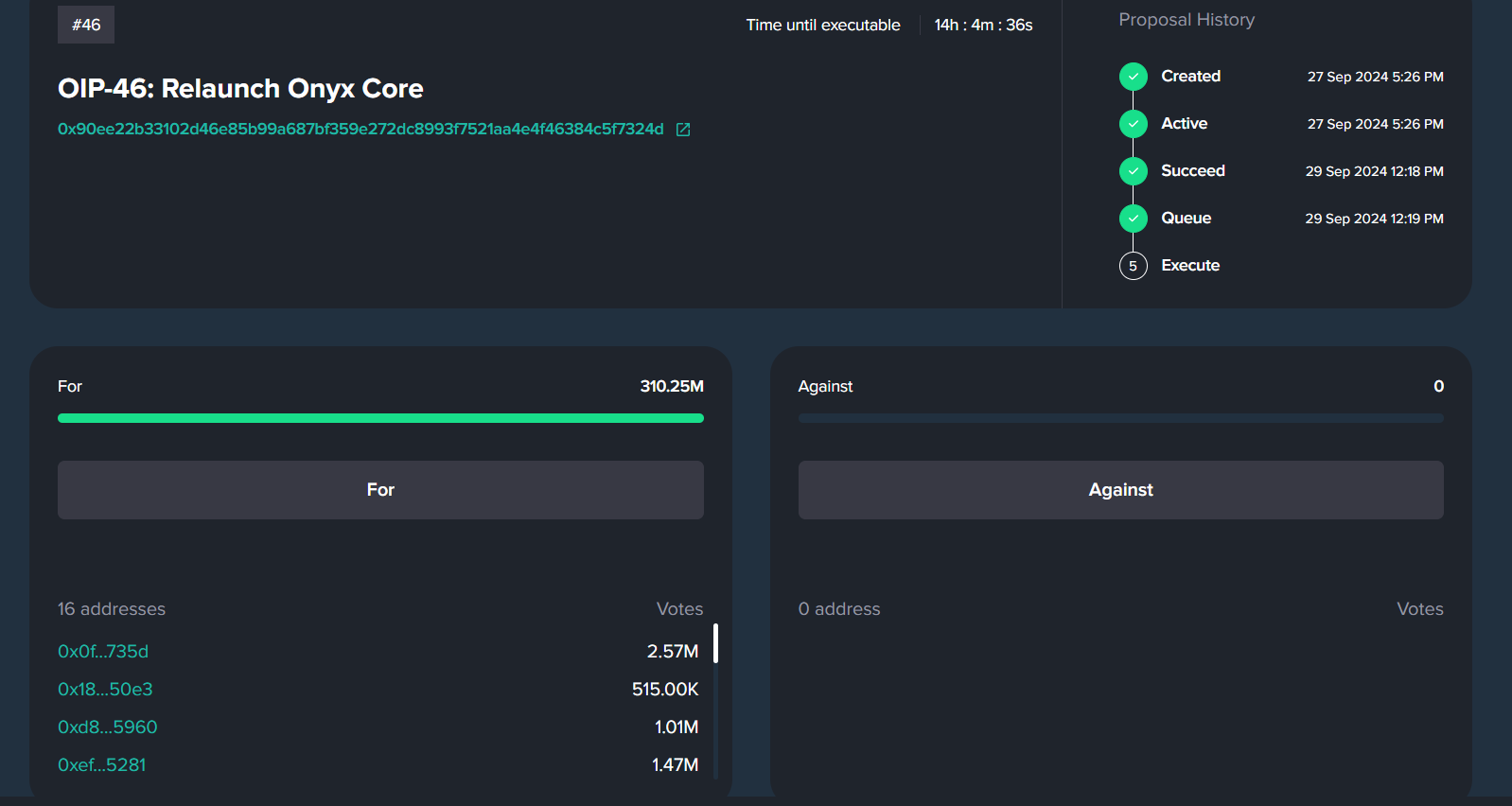Vote with the Against button
1512x806 pixels.
(1120, 490)
